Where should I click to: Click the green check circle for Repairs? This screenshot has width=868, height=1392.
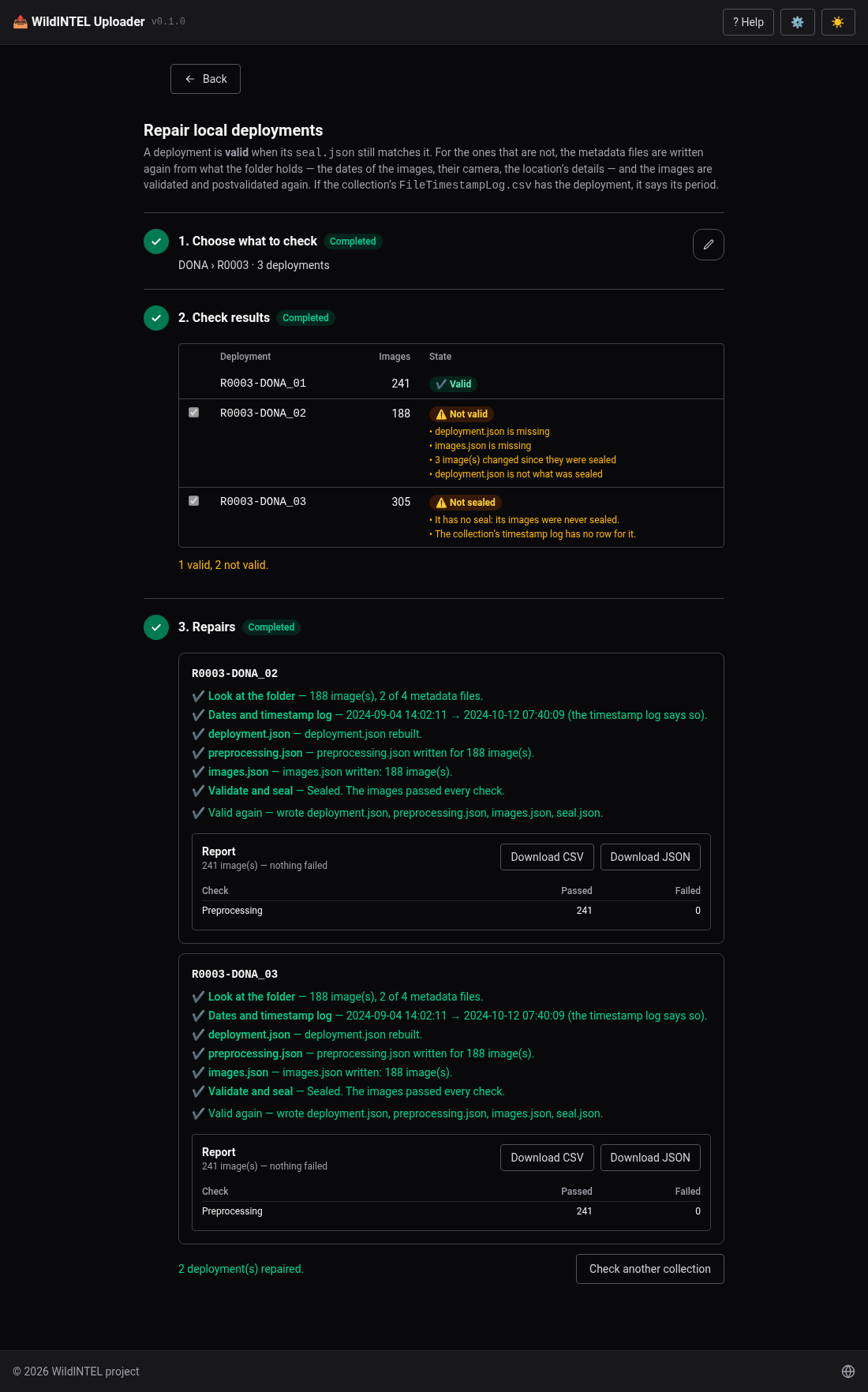156,627
